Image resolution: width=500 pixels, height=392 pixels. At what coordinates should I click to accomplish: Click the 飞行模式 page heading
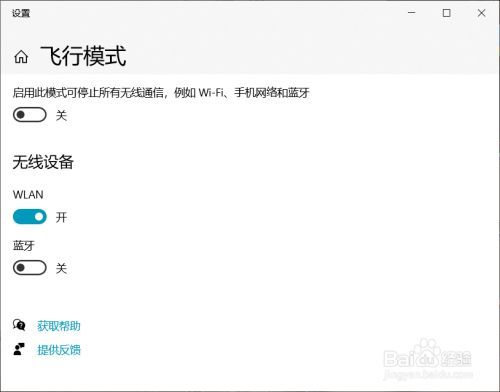click(x=83, y=56)
